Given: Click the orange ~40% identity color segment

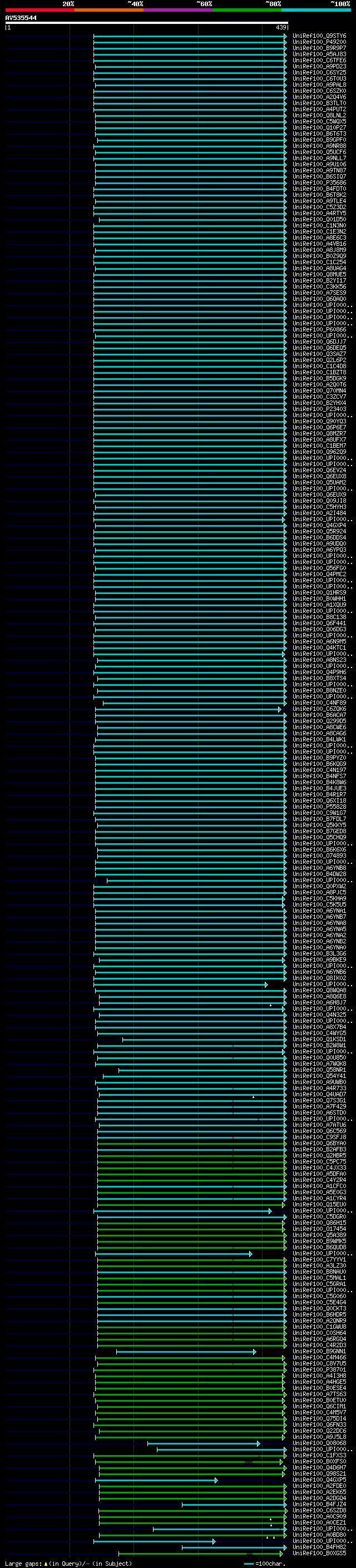Looking at the screenshot, I should coord(109,10).
